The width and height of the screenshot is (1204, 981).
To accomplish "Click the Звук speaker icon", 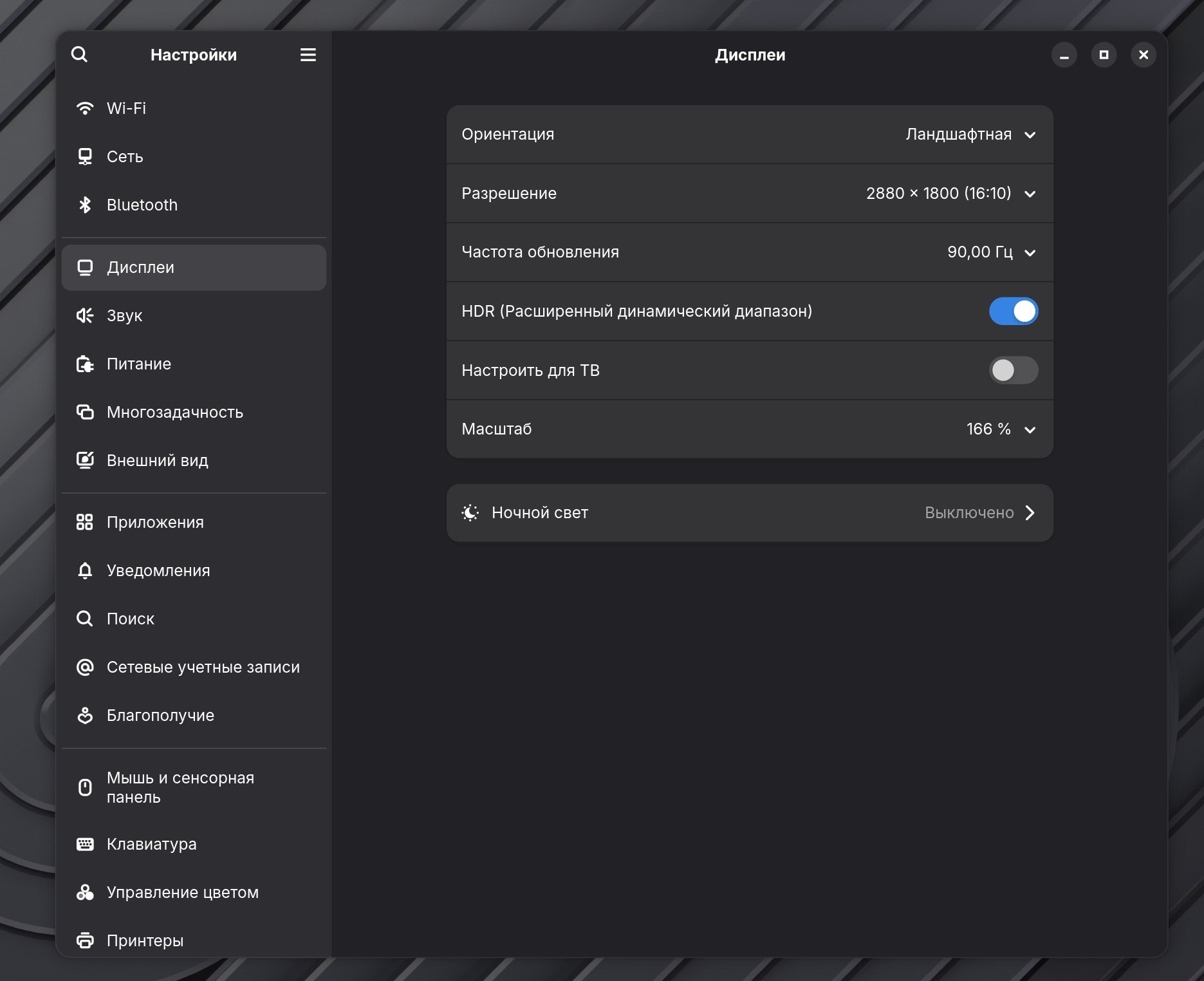I will pos(85,315).
